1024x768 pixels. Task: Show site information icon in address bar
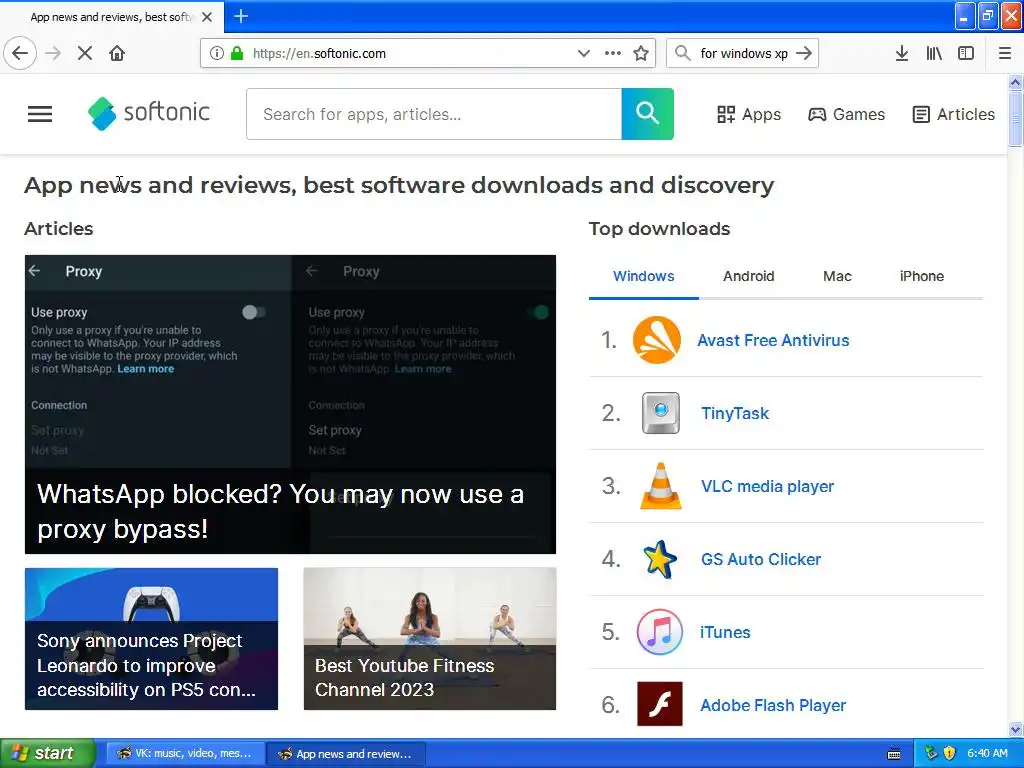pos(216,53)
